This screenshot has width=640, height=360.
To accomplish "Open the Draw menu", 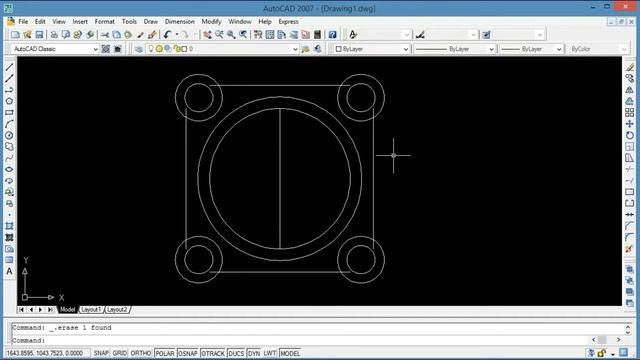I will (x=151, y=22).
